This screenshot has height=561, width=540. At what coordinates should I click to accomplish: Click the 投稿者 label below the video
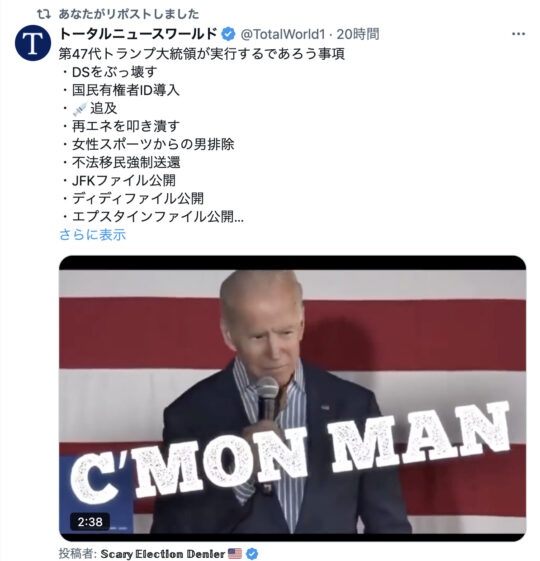pos(78,554)
